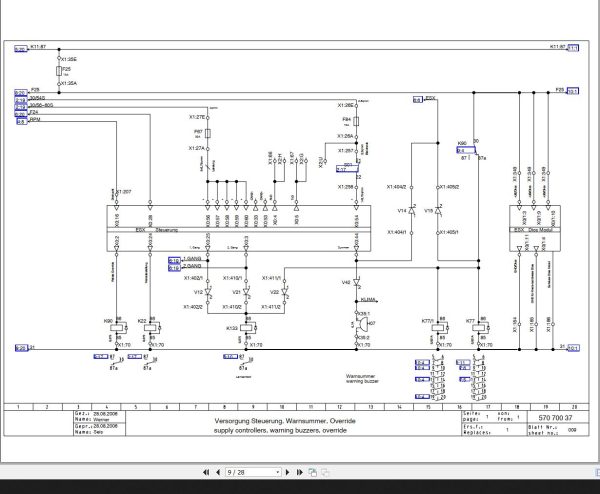
Task: Follow first contact link below K77/1 relay
Action: (422, 362)
